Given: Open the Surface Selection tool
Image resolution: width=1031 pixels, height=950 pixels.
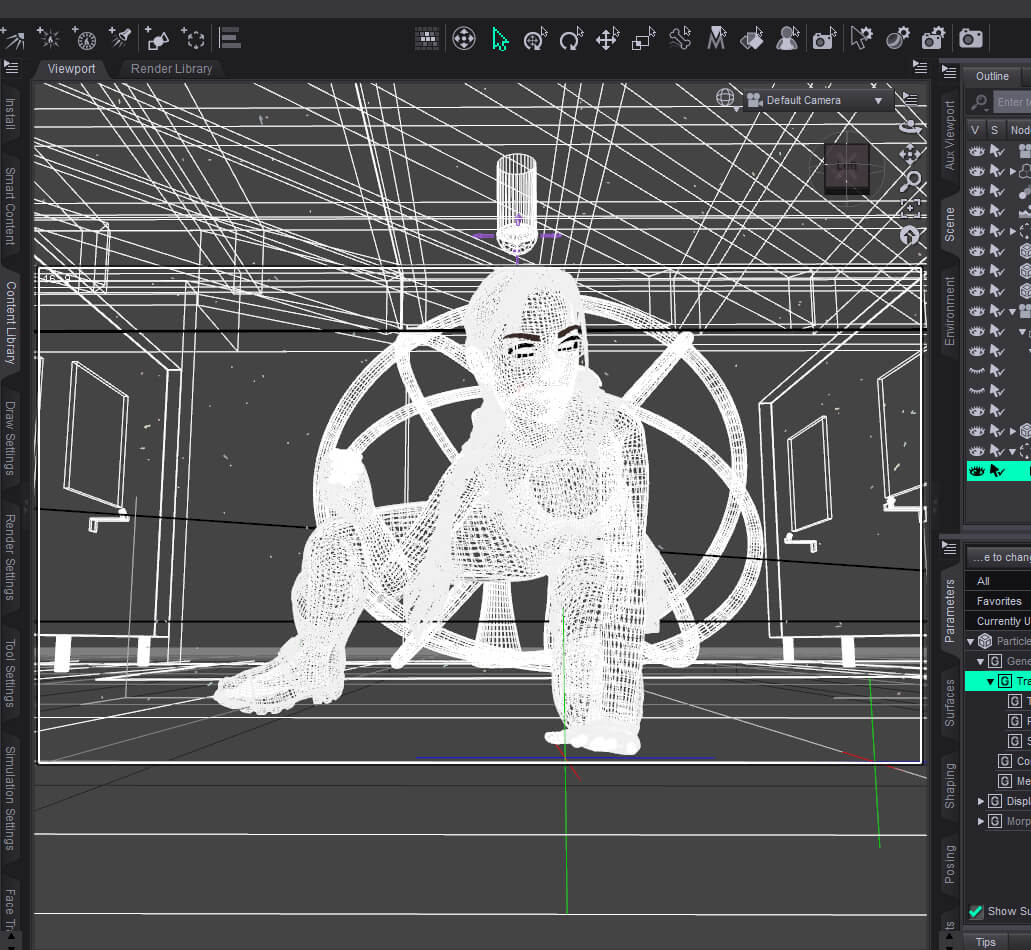Looking at the screenshot, I should [752, 39].
